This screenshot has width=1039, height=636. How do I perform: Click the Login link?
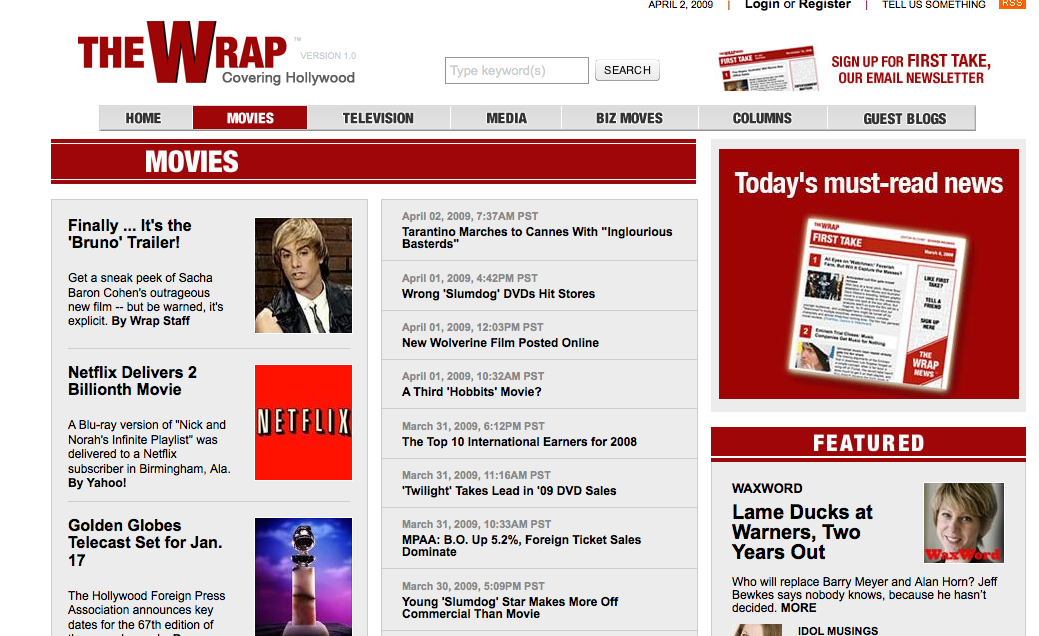(762, 5)
